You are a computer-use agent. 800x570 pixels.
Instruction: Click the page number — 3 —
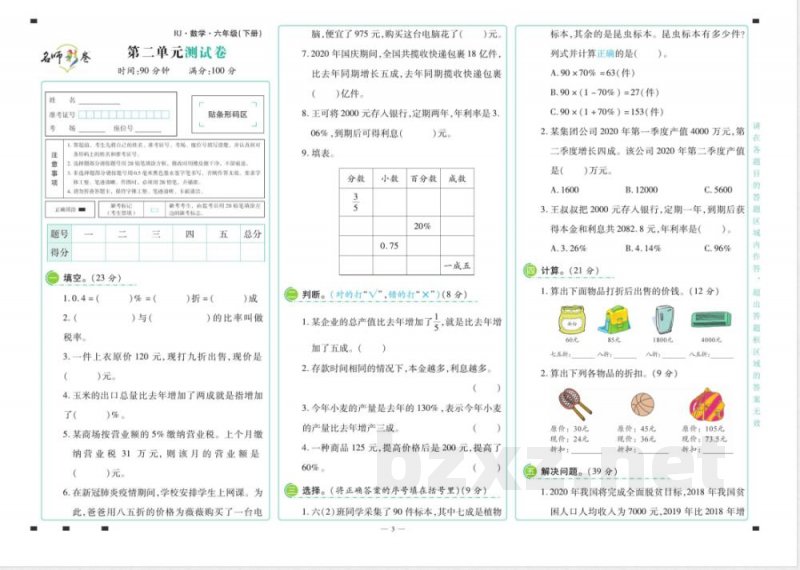[x=393, y=529]
